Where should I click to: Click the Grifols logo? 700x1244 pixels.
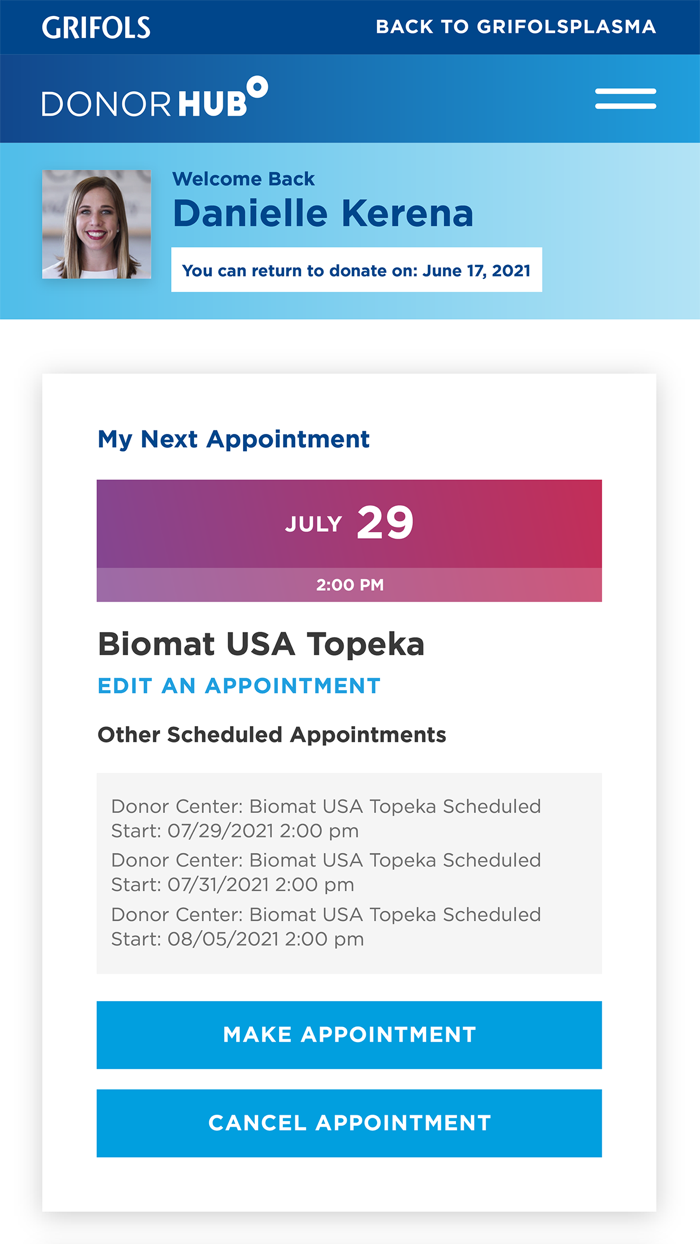(96, 27)
